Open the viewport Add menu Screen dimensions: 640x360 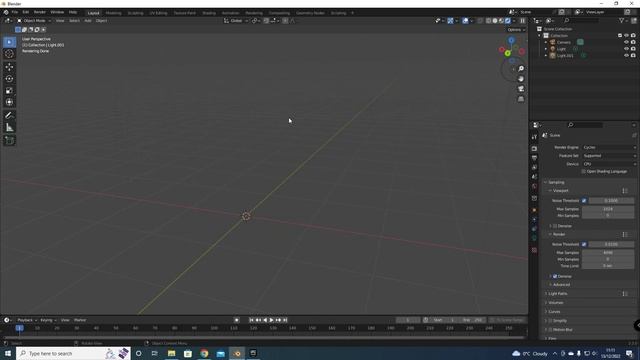click(x=88, y=20)
